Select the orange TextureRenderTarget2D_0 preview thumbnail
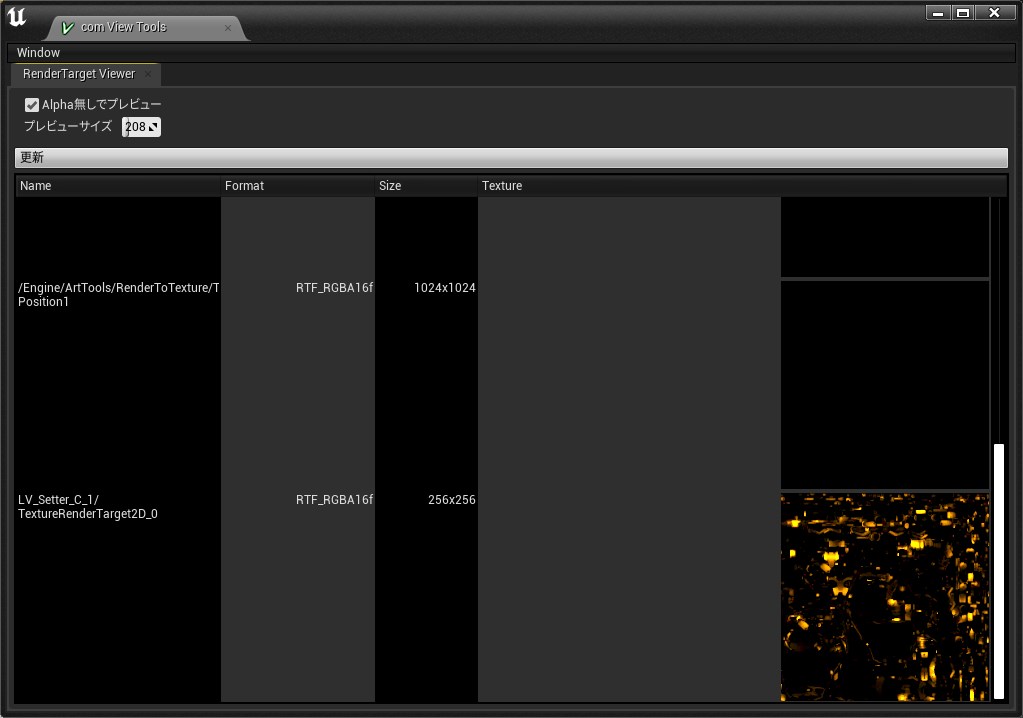 pos(884,596)
